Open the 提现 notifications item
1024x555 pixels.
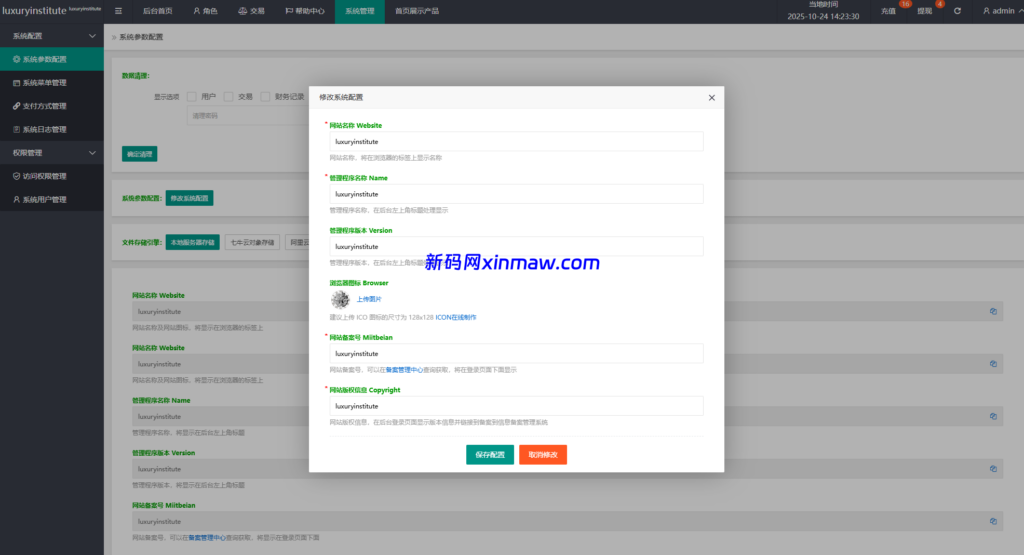pos(925,11)
